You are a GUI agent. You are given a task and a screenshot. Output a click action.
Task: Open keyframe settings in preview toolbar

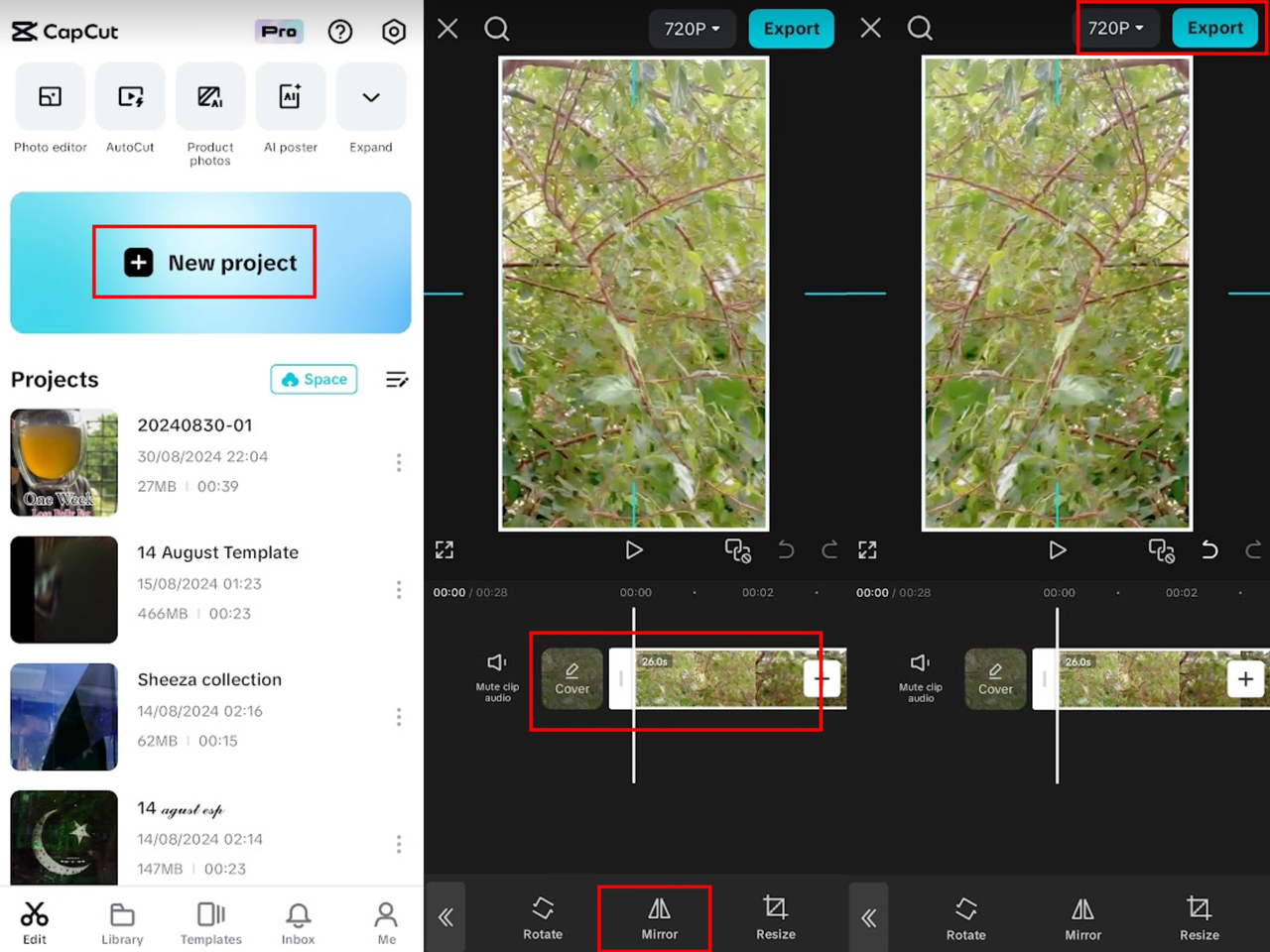(738, 550)
